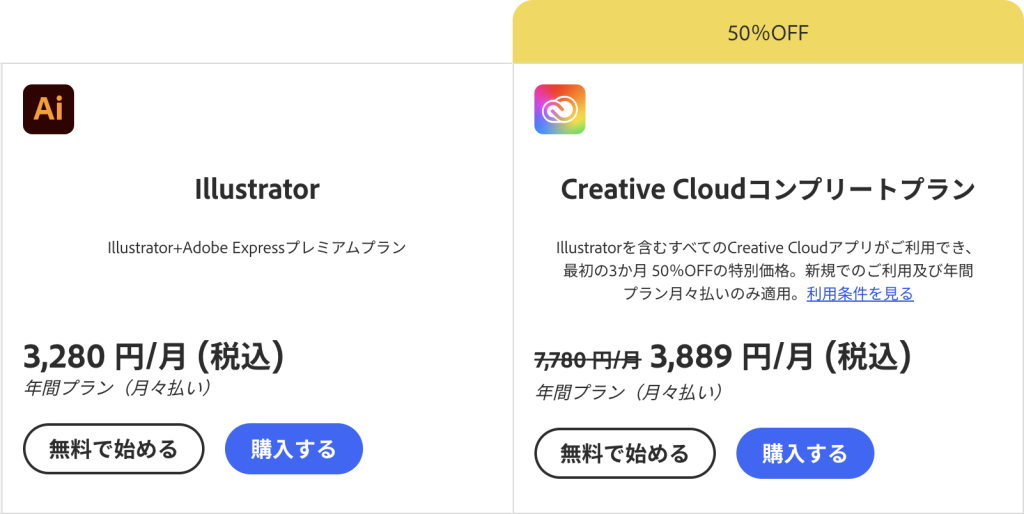Click the Illustrator+Adobe Expressプレミアムプラン subtitle
This screenshot has height=514, width=1024.
point(257,248)
